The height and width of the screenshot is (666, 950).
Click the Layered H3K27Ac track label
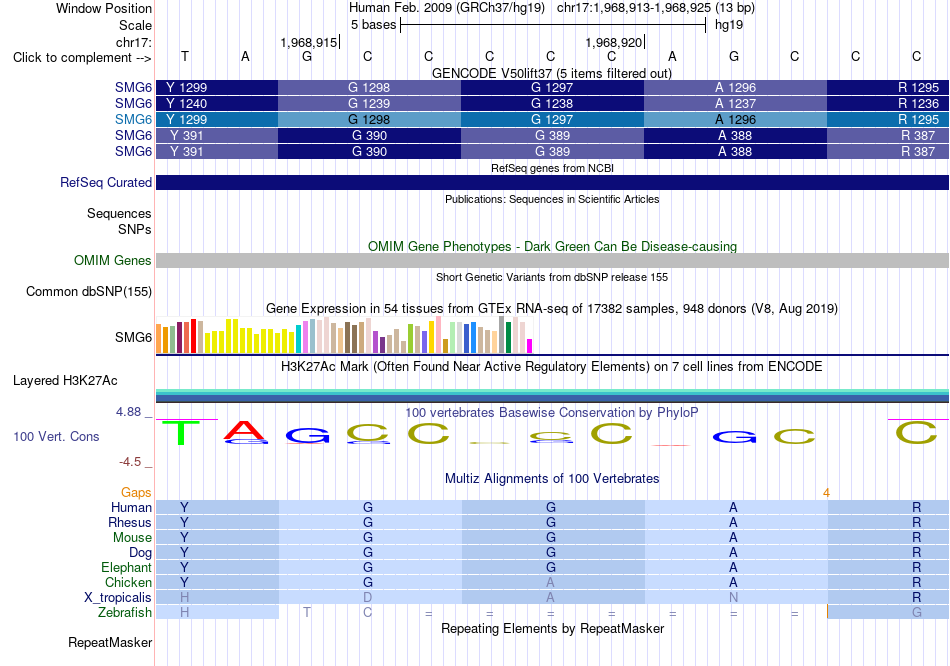click(x=65, y=381)
